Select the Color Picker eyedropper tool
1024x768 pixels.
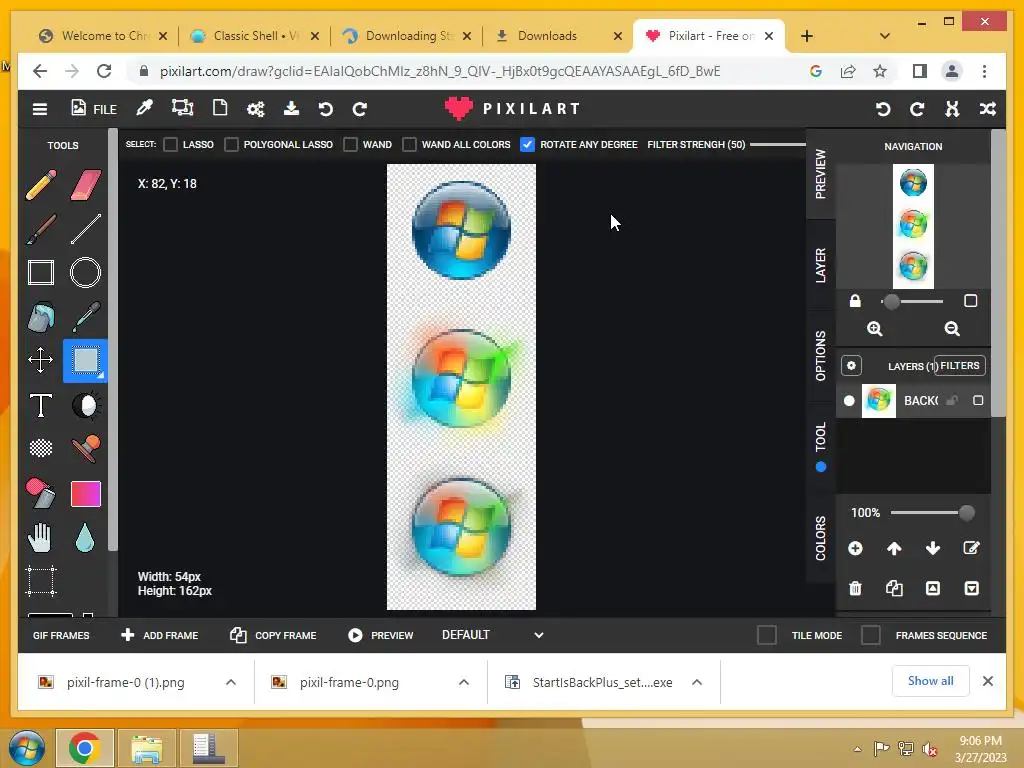pyautogui.click(x=86, y=317)
